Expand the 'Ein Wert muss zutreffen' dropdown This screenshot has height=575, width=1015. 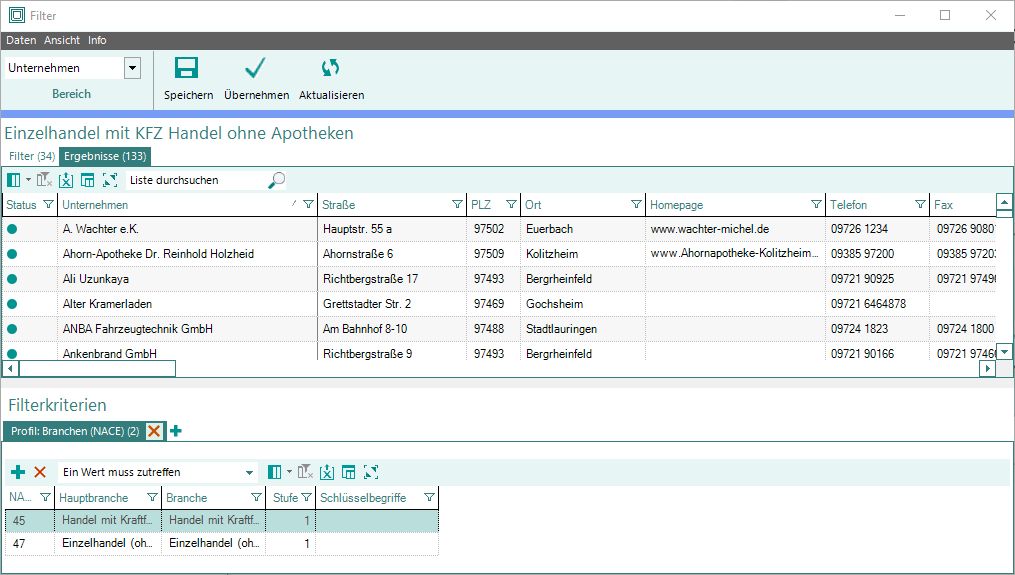click(x=249, y=472)
